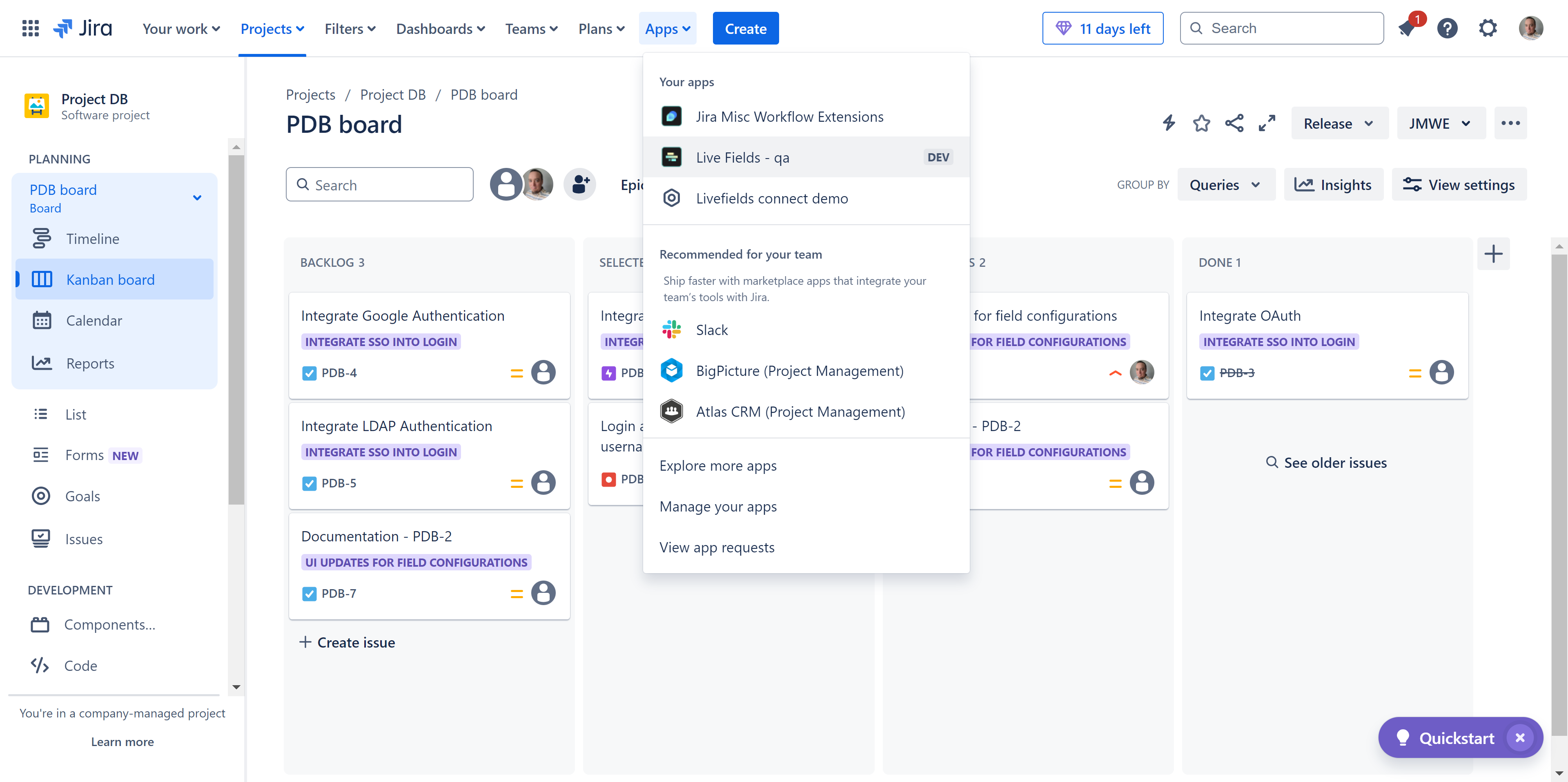Viewport: 1568px width, 782px height.
Task: Open the board's three-dot more menu
Action: (x=1510, y=124)
